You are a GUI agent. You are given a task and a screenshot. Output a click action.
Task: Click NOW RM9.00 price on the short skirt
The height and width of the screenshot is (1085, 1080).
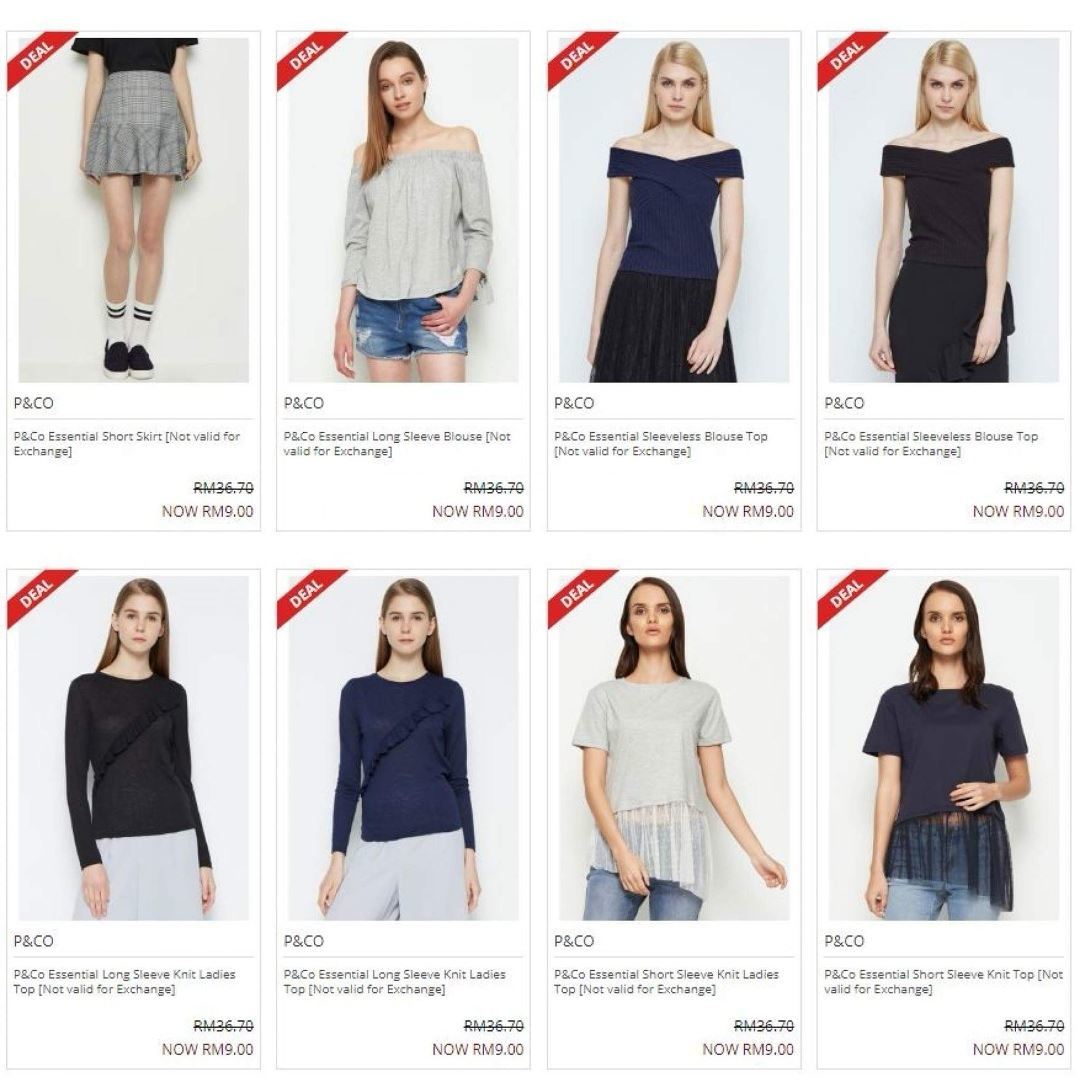tap(208, 511)
